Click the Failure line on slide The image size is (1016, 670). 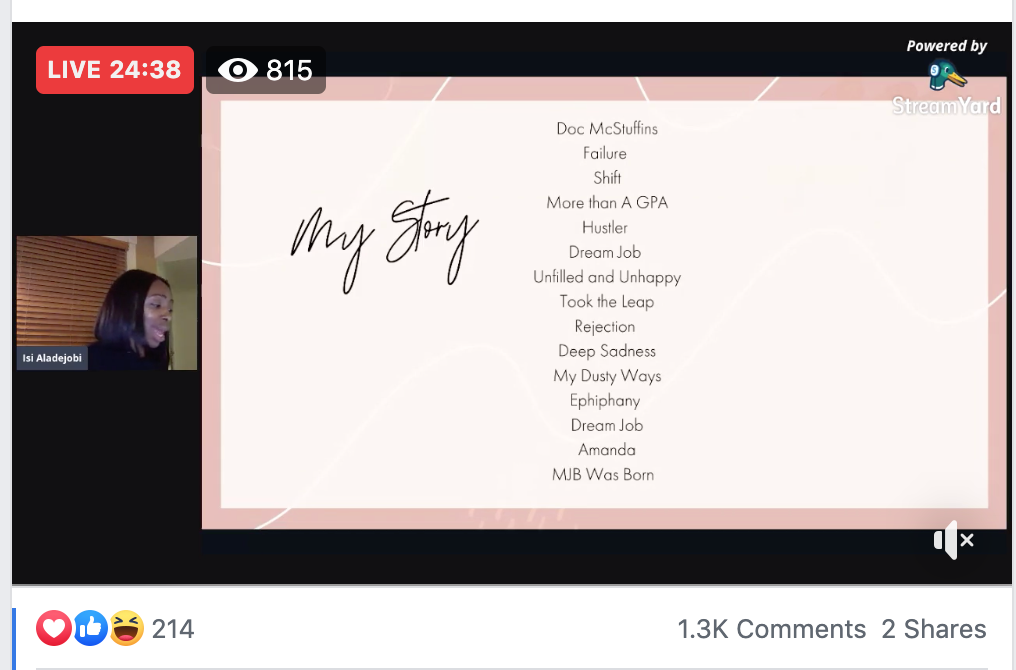pos(605,154)
